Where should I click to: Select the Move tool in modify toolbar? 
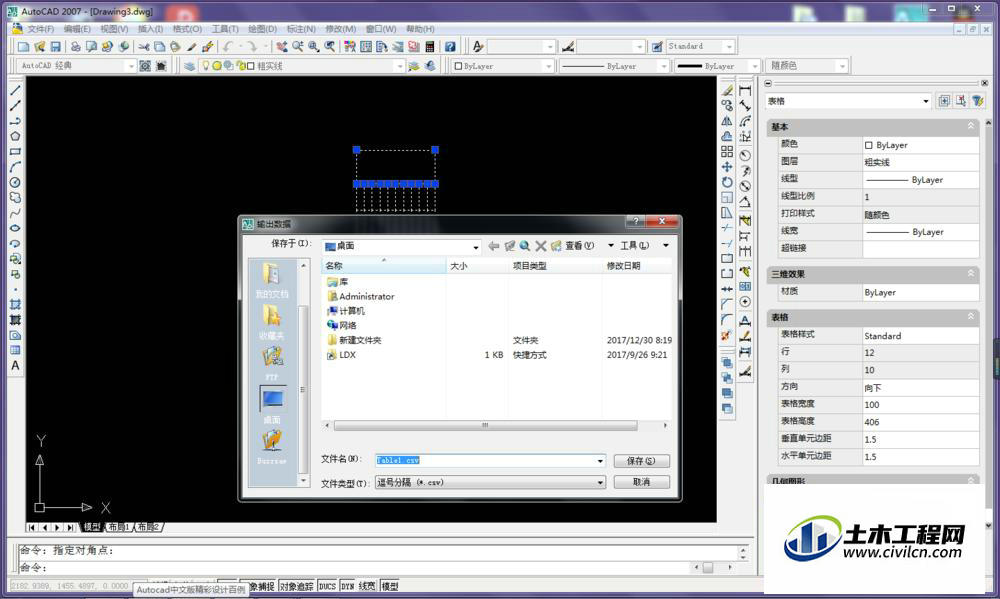(727, 166)
